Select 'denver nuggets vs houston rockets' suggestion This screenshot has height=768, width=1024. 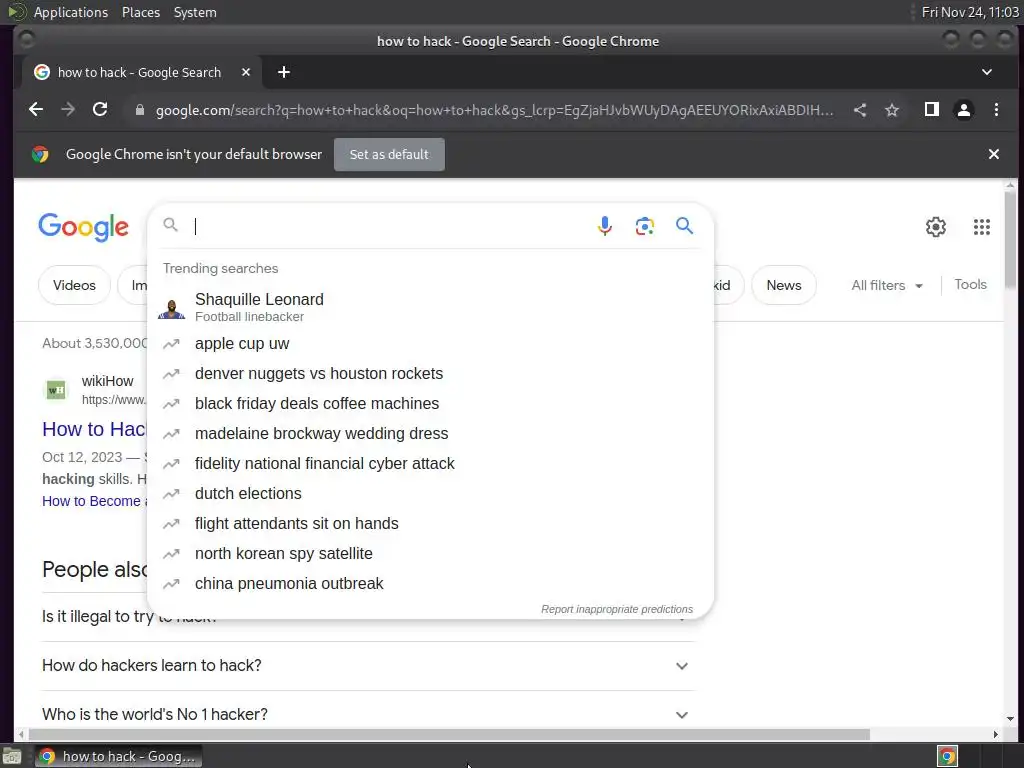[x=430, y=374]
